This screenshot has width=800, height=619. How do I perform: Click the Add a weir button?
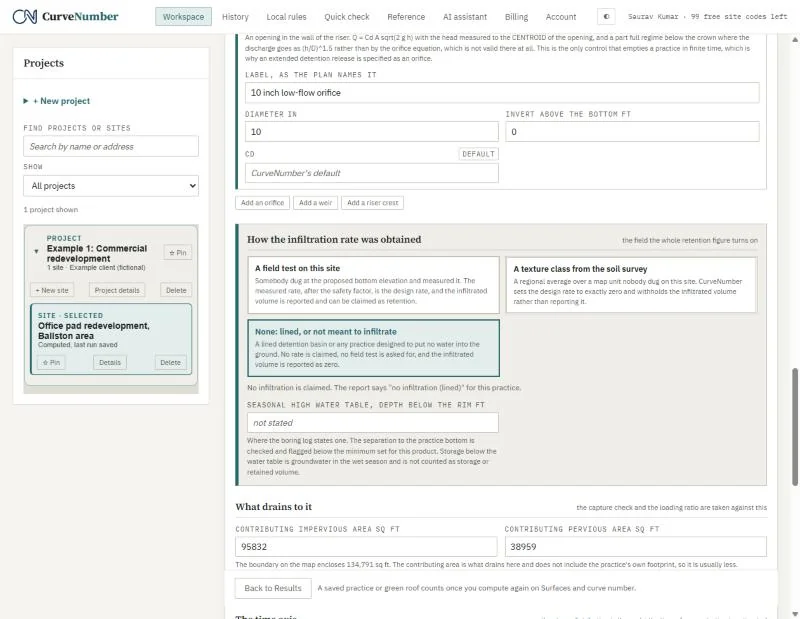click(x=315, y=203)
